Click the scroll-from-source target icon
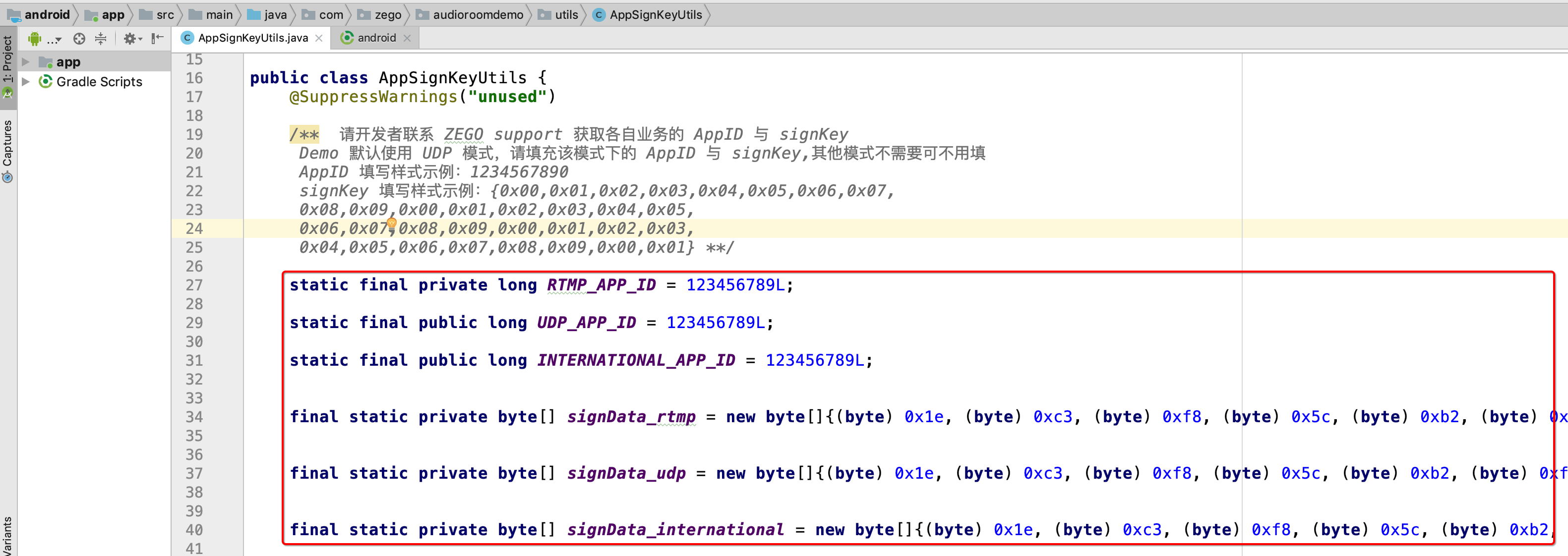 click(x=79, y=39)
